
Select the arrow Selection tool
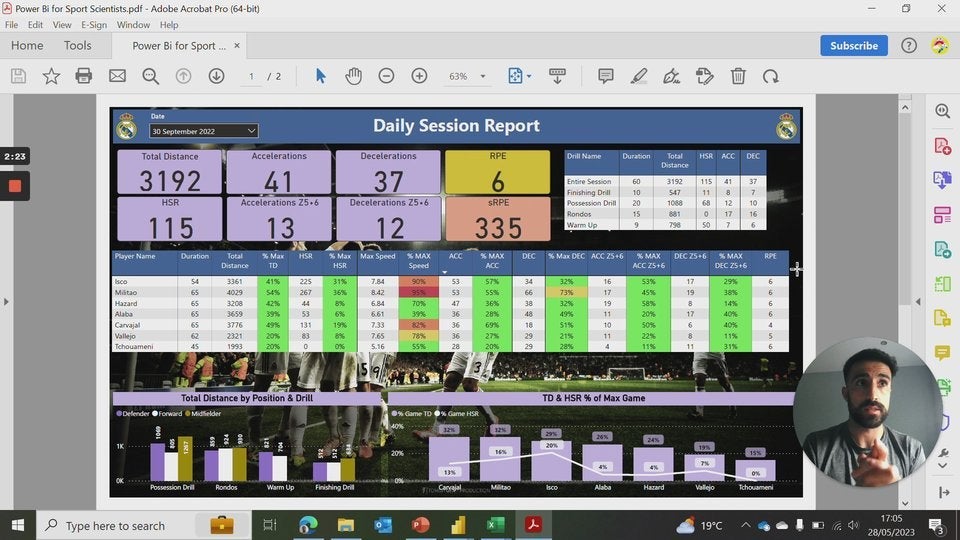(x=320, y=76)
